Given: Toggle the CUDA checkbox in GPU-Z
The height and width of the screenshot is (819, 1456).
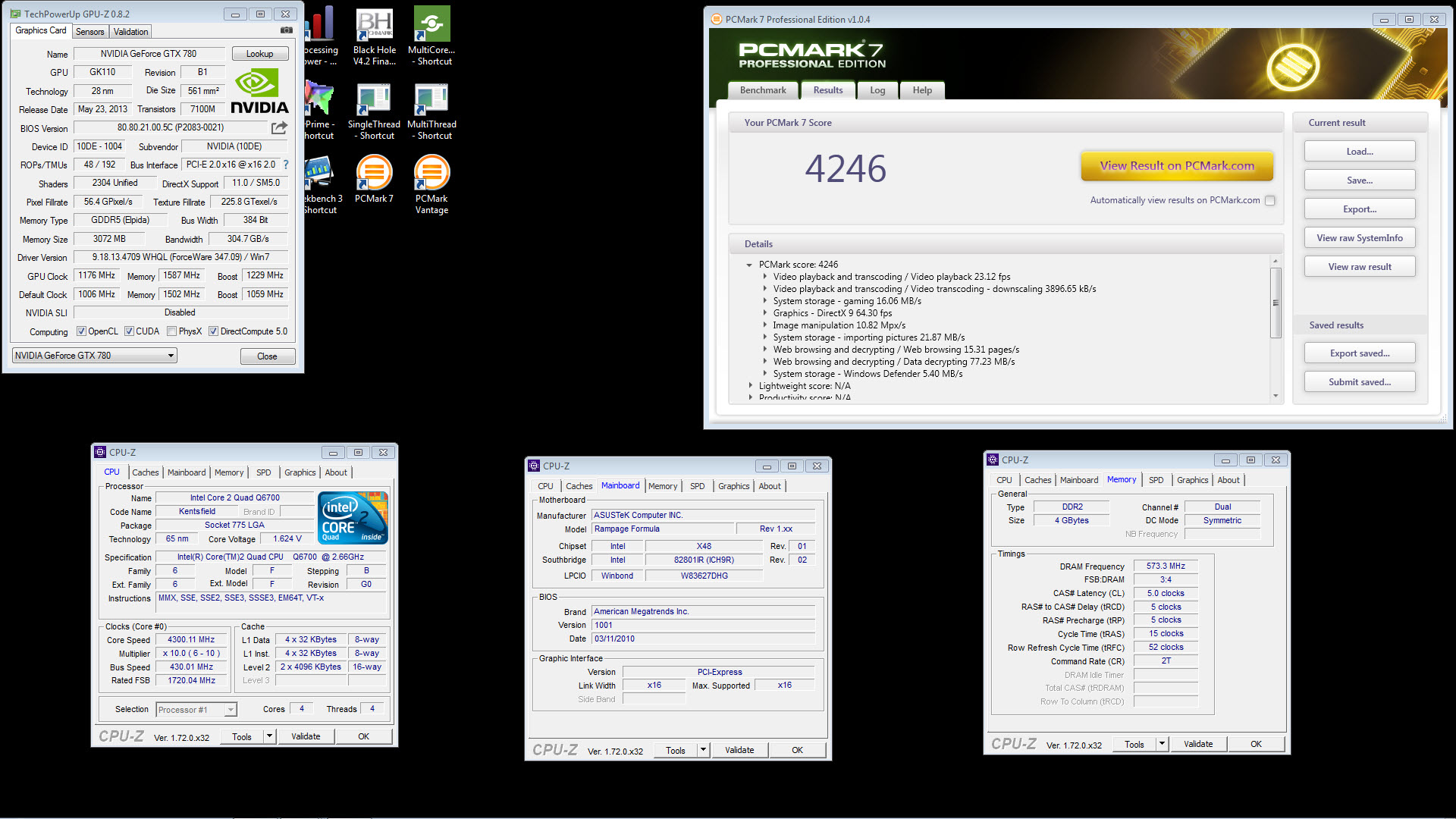Looking at the screenshot, I should 129,331.
